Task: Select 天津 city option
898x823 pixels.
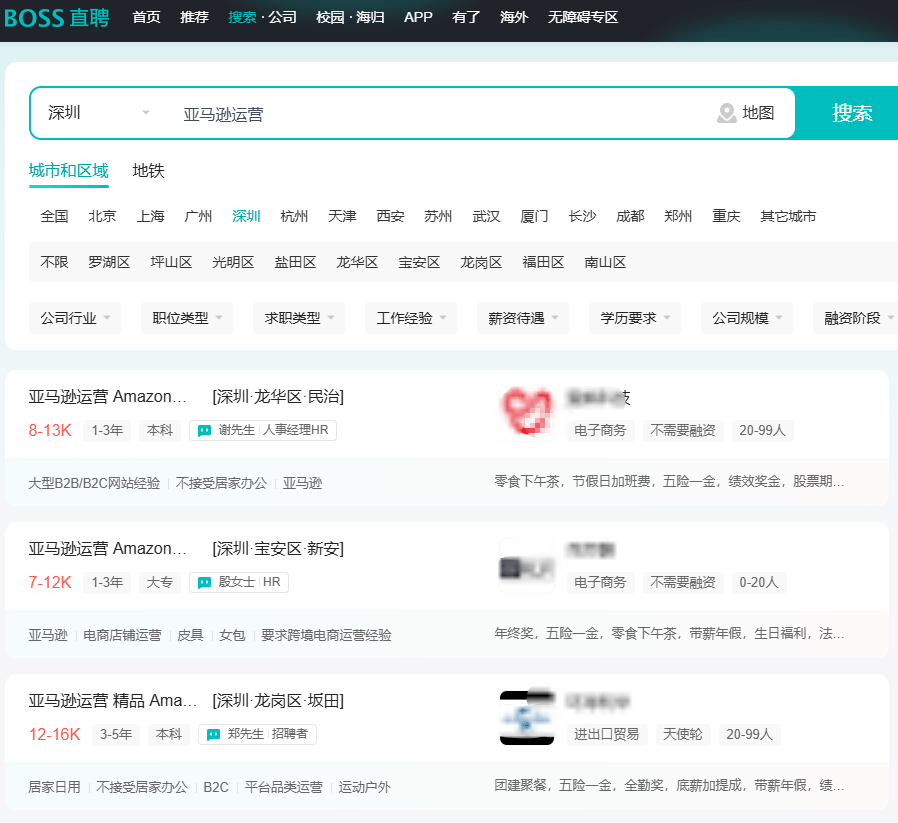Action: point(342,216)
